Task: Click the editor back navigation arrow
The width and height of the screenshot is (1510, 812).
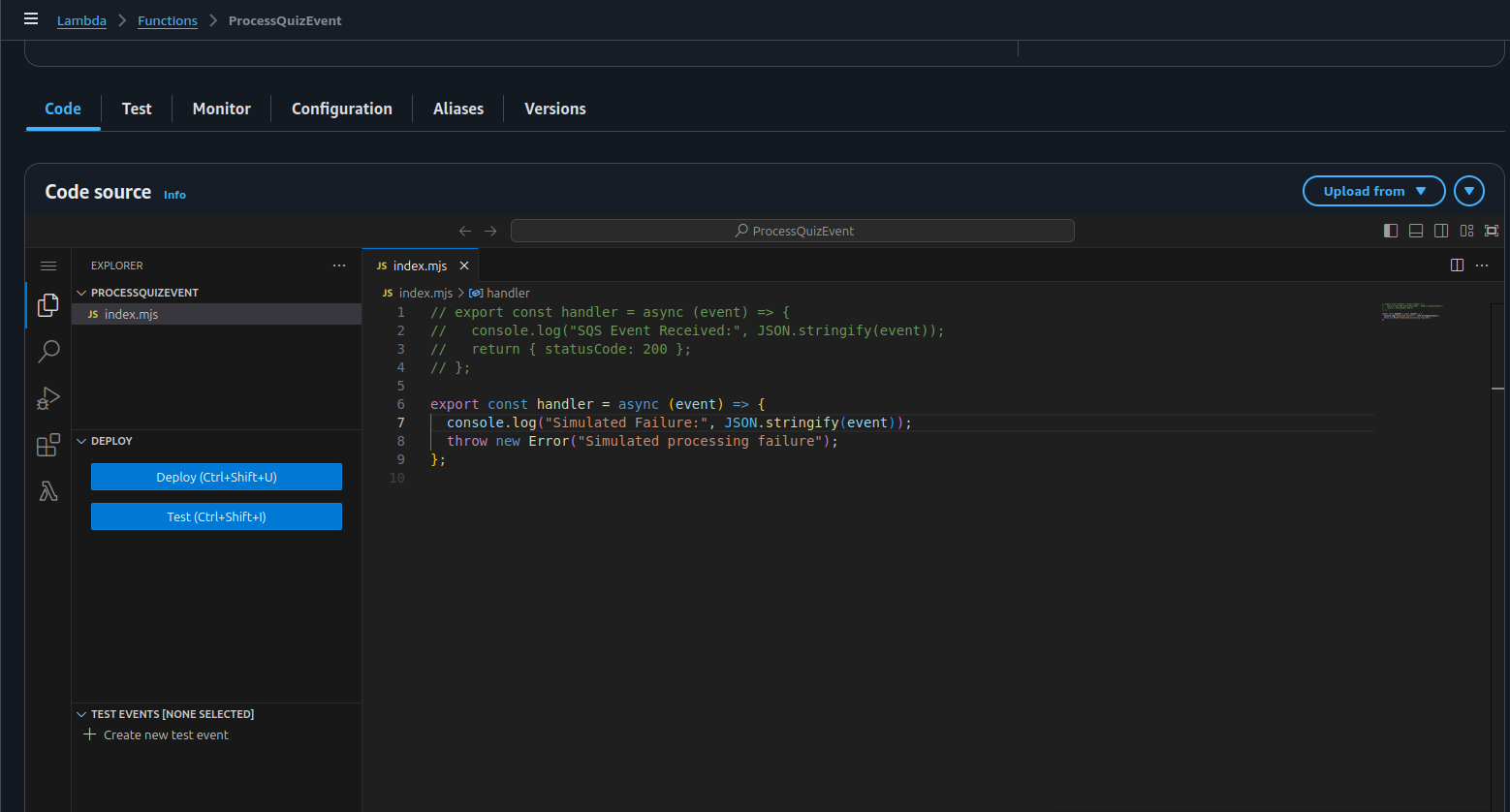Action: pos(465,231)
